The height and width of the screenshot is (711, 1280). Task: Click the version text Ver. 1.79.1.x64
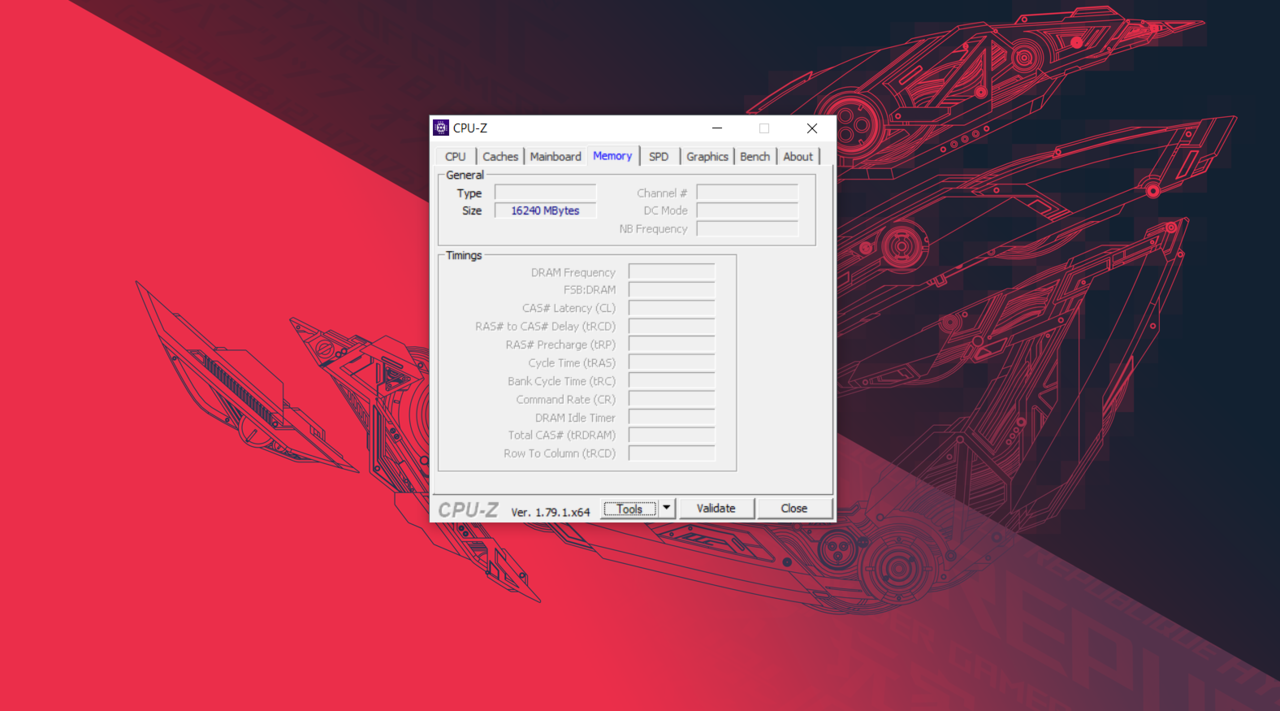click(x=550, y=512)
